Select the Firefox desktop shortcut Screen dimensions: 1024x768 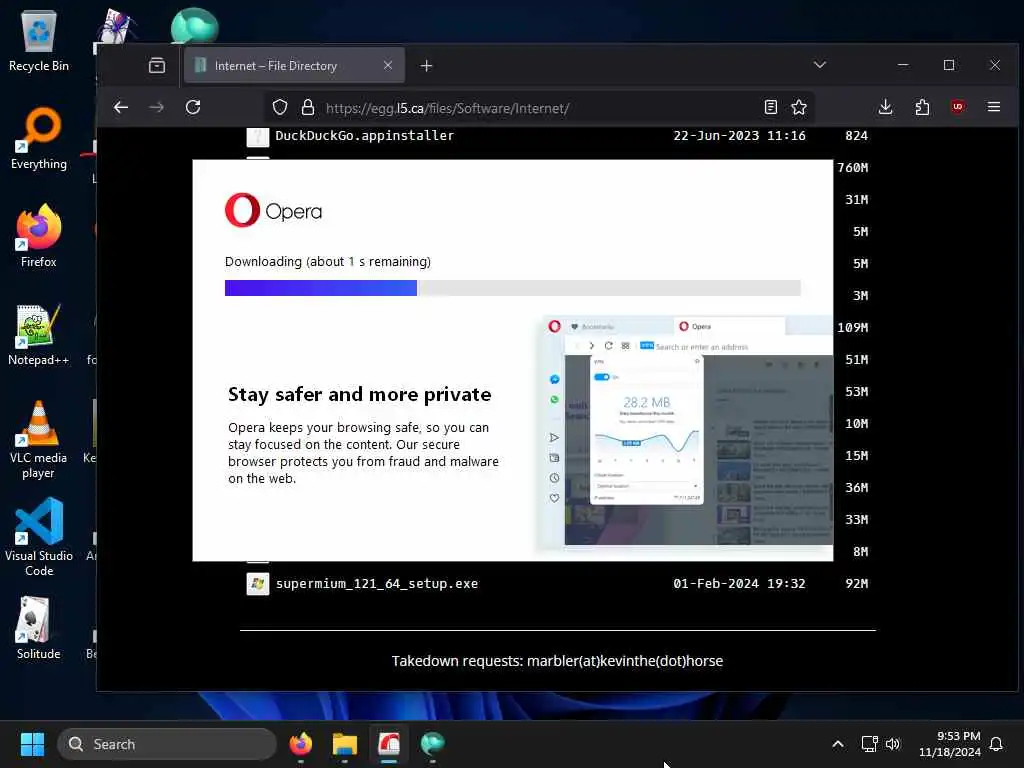click(x=39, y=236)
